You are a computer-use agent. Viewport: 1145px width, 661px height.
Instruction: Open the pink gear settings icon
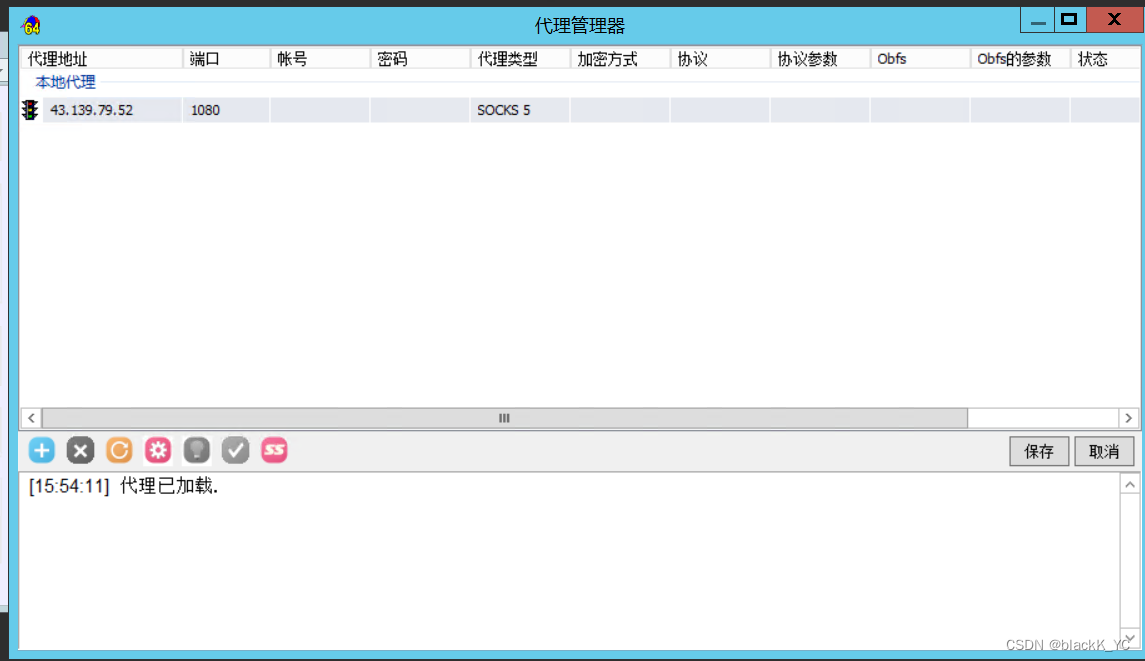(158, 451)
